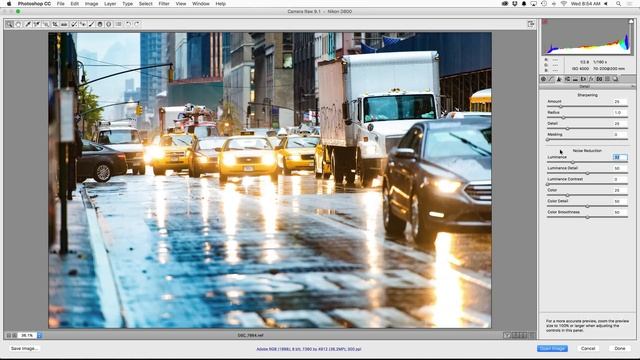
Task: Click the Color noise value field
Action: point(620,190)
